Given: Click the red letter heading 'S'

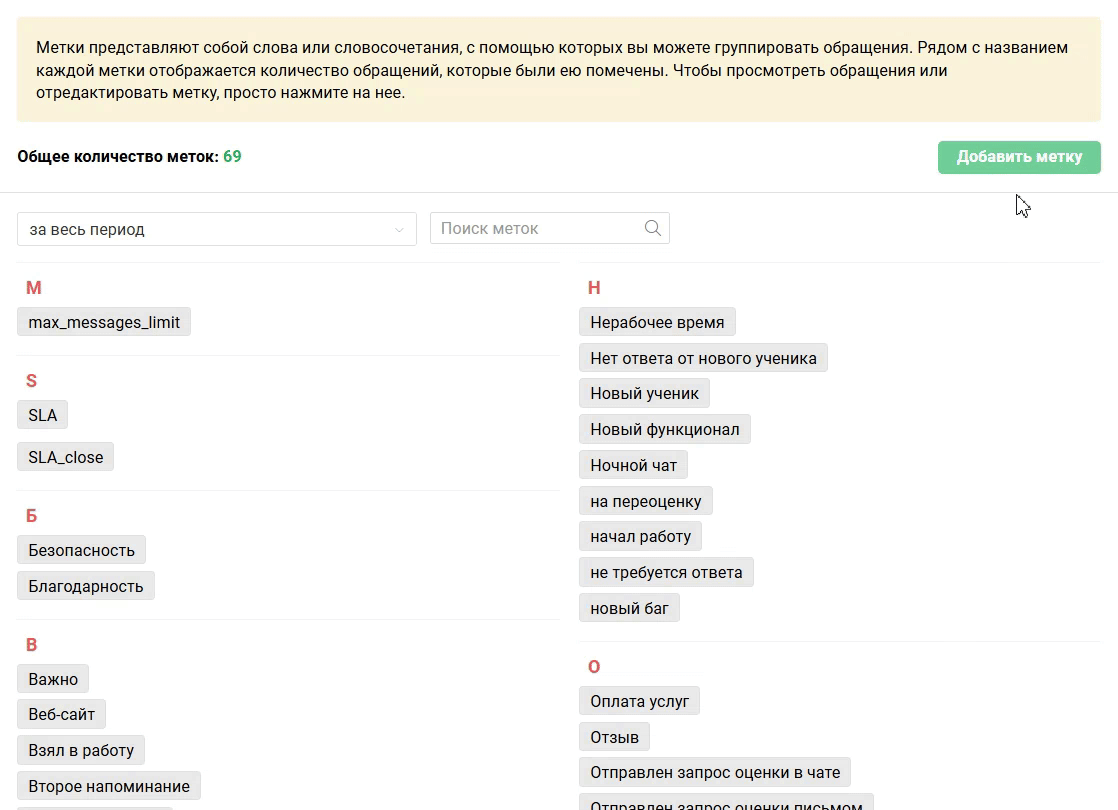Looking at the screenshot, I should (31, 381).
